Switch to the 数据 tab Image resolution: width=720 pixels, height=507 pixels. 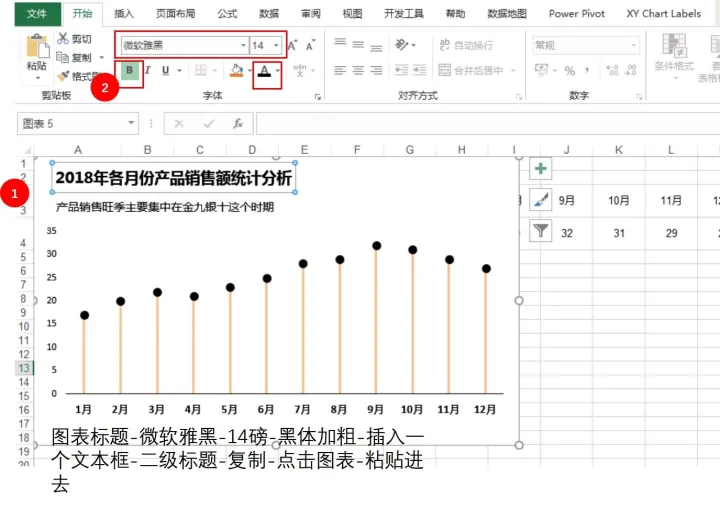(x=269, y=14)
